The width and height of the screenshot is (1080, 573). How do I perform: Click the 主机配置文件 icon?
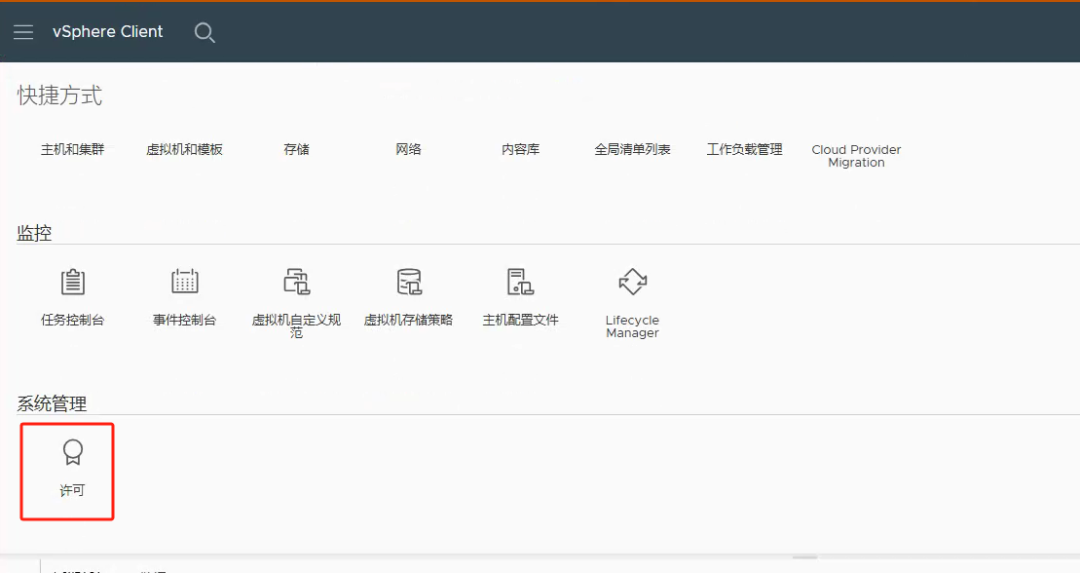point(520,282)
